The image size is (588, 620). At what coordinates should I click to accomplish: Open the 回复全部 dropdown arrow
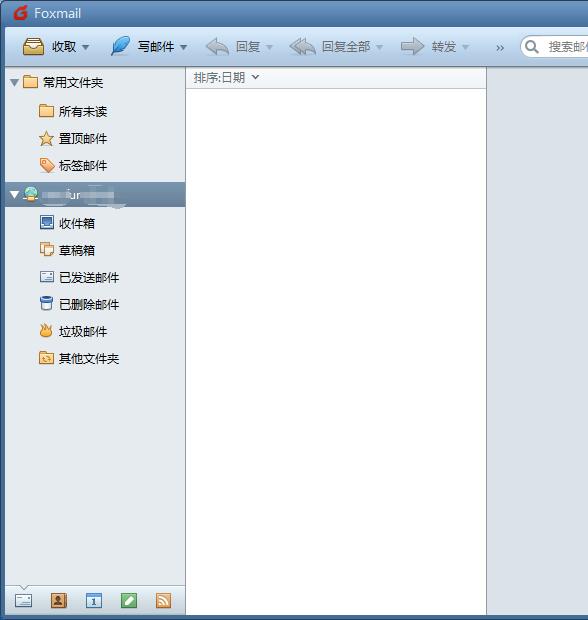tap(380, 47)
